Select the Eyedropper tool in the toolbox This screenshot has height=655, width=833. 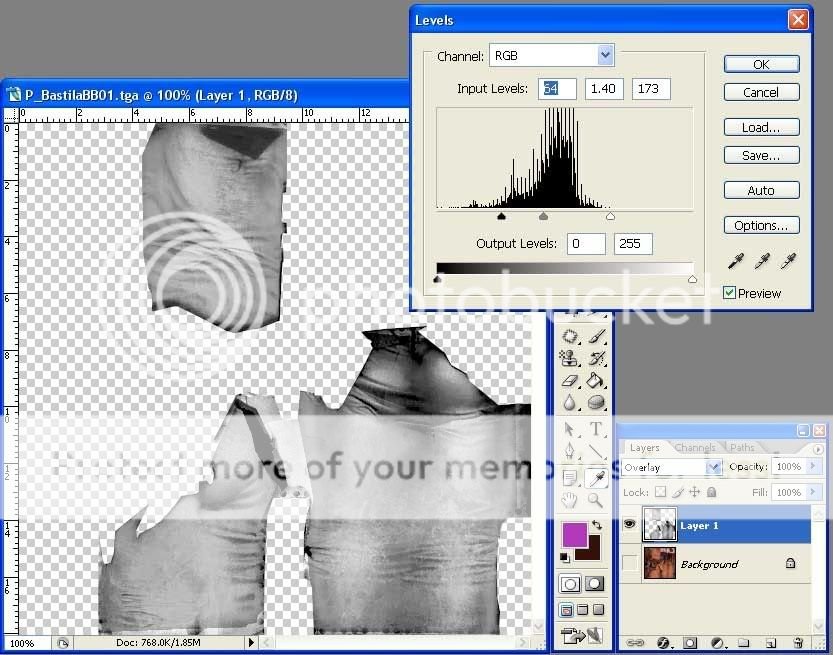(597, 478)
